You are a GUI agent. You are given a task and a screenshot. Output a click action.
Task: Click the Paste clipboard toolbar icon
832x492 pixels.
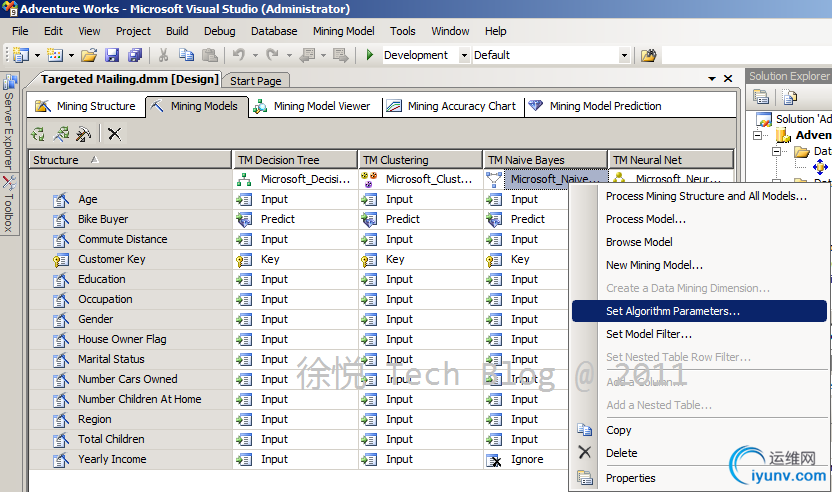click(x=210, y=55)
